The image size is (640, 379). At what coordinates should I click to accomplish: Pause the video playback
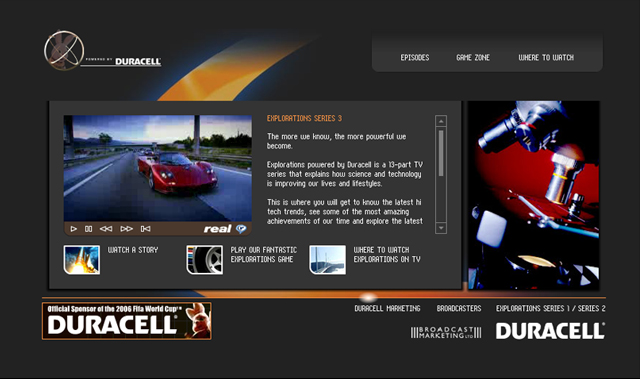88,229
